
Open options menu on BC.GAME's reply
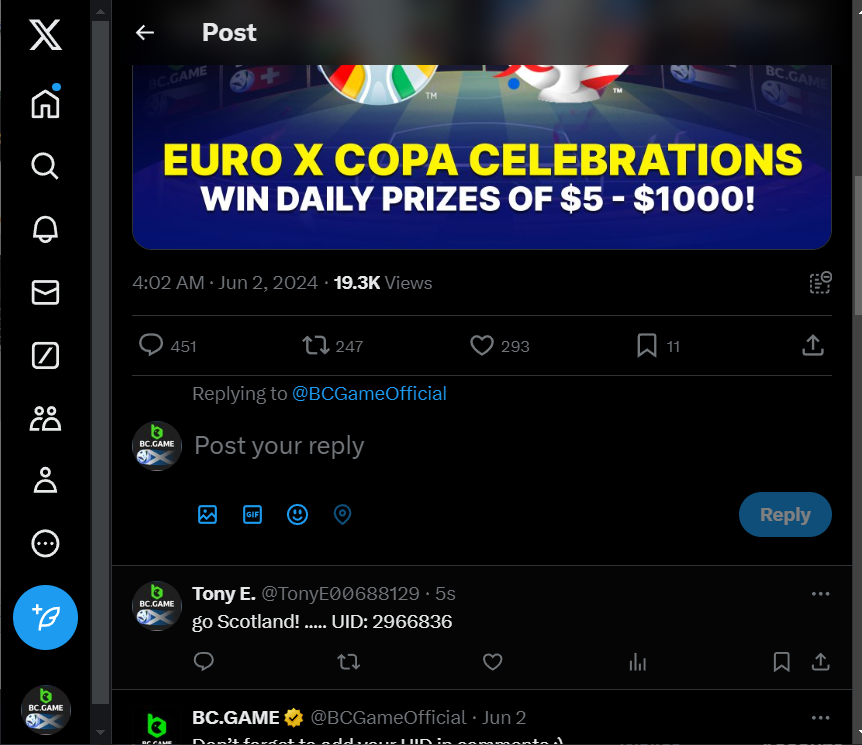click(820, 718)
